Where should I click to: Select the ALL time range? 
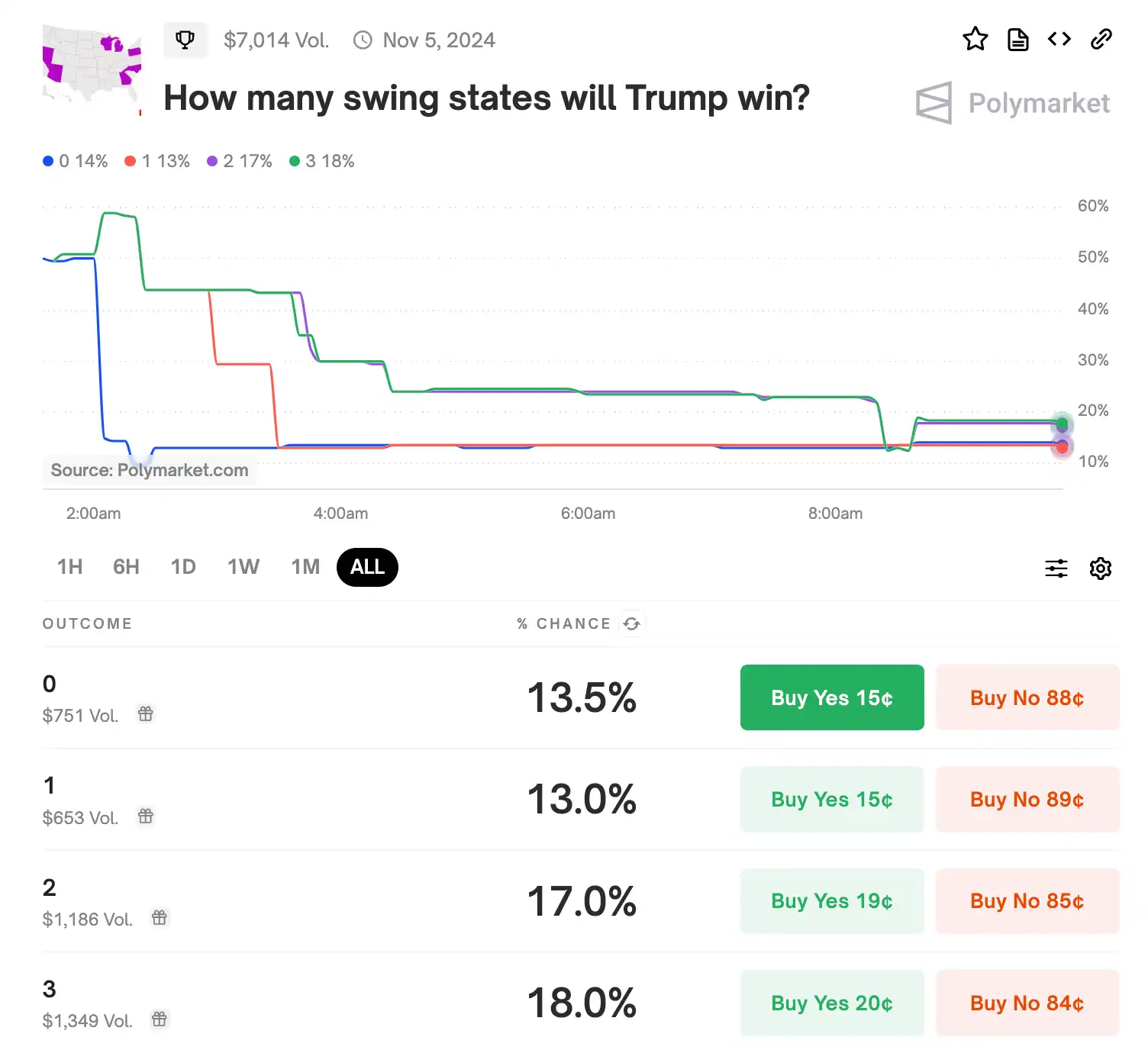[367, 567]
